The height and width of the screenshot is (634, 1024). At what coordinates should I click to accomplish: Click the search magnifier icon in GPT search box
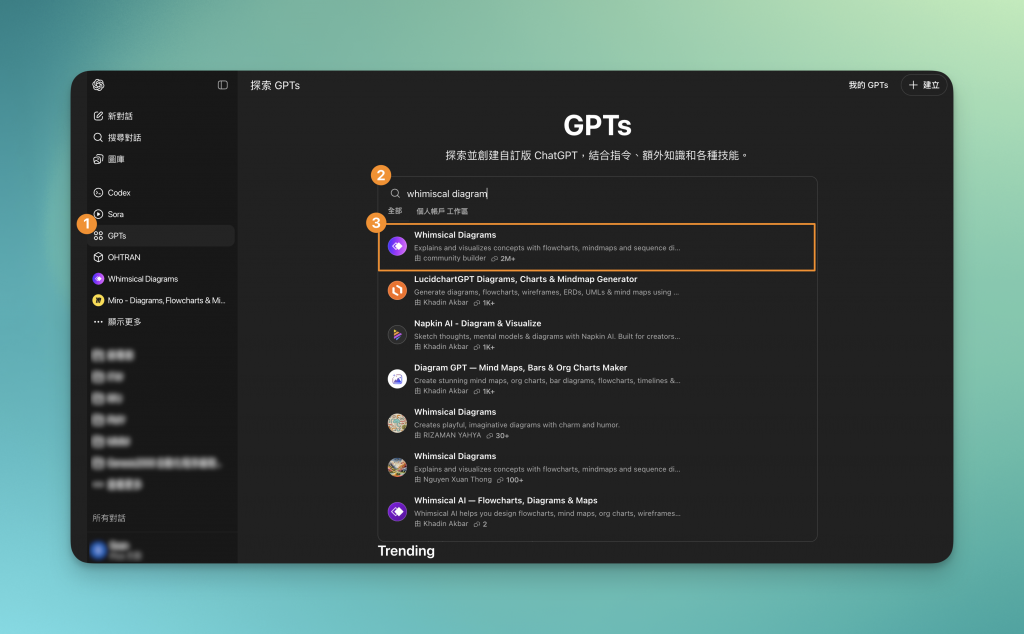[395, 193]
